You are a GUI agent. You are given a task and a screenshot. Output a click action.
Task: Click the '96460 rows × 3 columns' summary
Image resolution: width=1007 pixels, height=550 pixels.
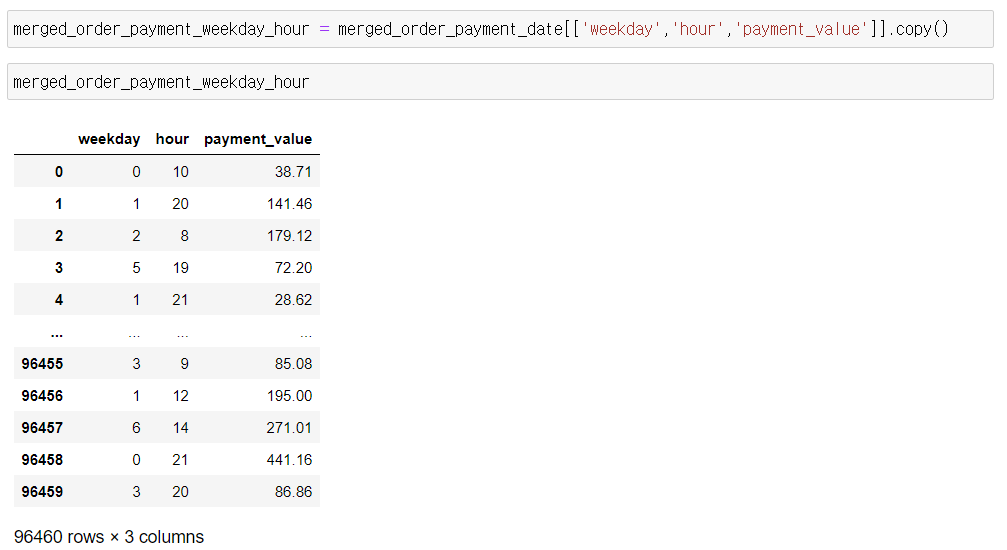click(x=109, y=537)
